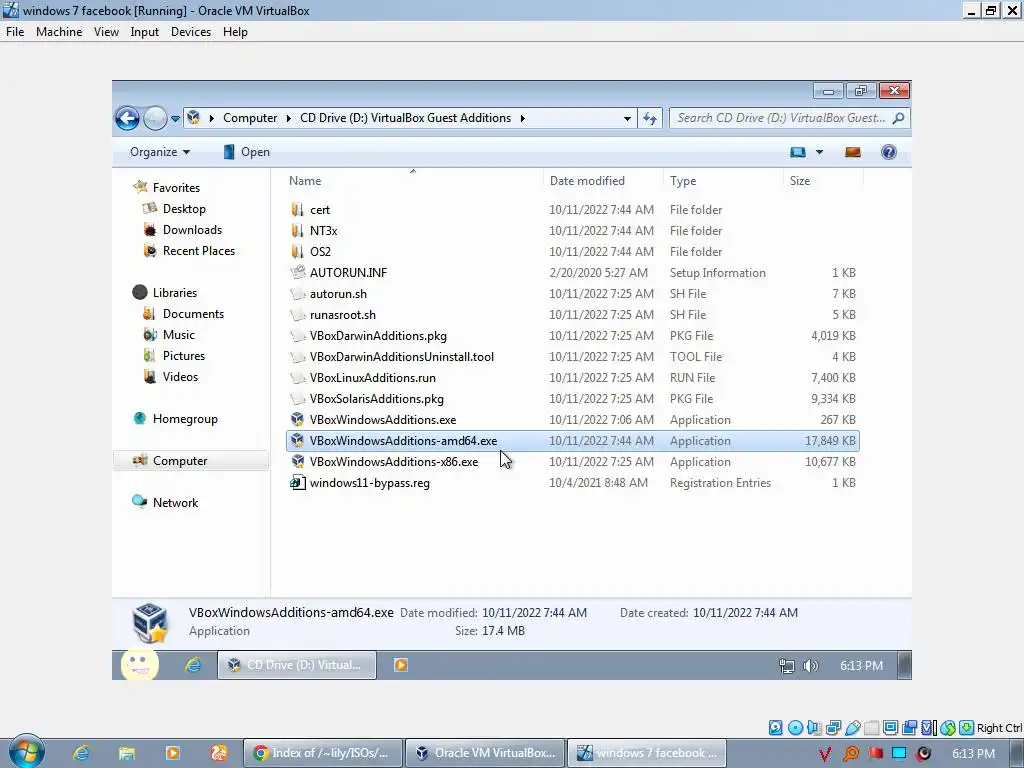The height and width of the screenshot is (768, 1024).
Task: Open the view options dropdown arrow
Action: coord(820,152)
